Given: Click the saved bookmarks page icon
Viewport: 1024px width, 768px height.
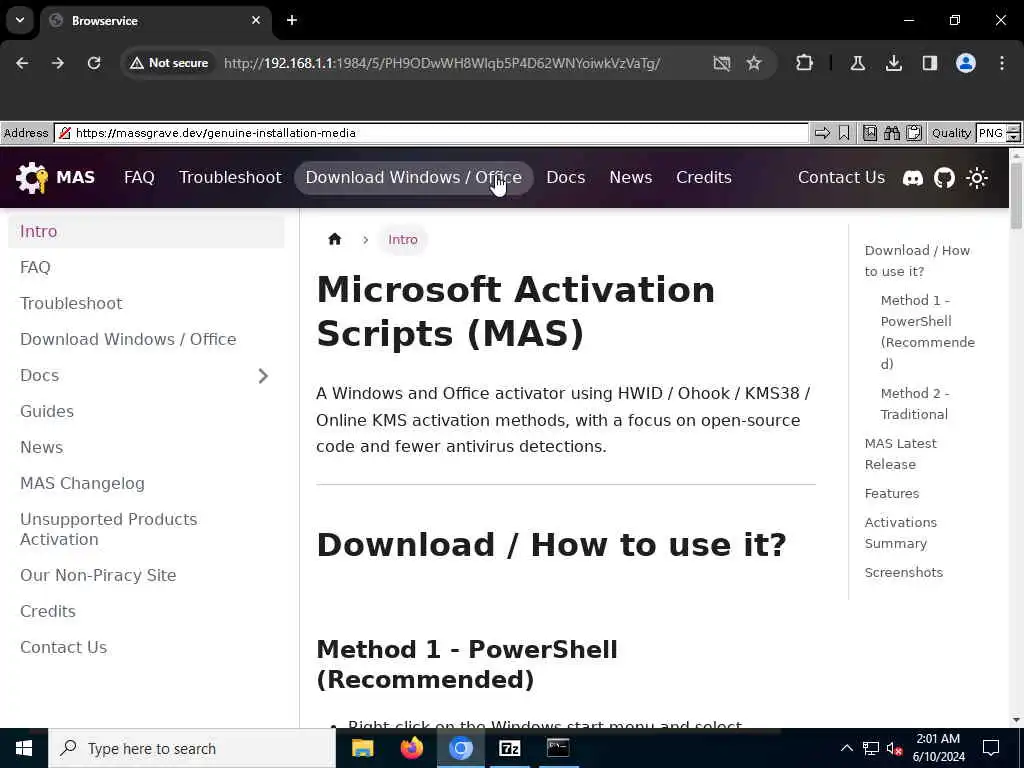Looking at the screenshot, I should [x=870, y=133].
